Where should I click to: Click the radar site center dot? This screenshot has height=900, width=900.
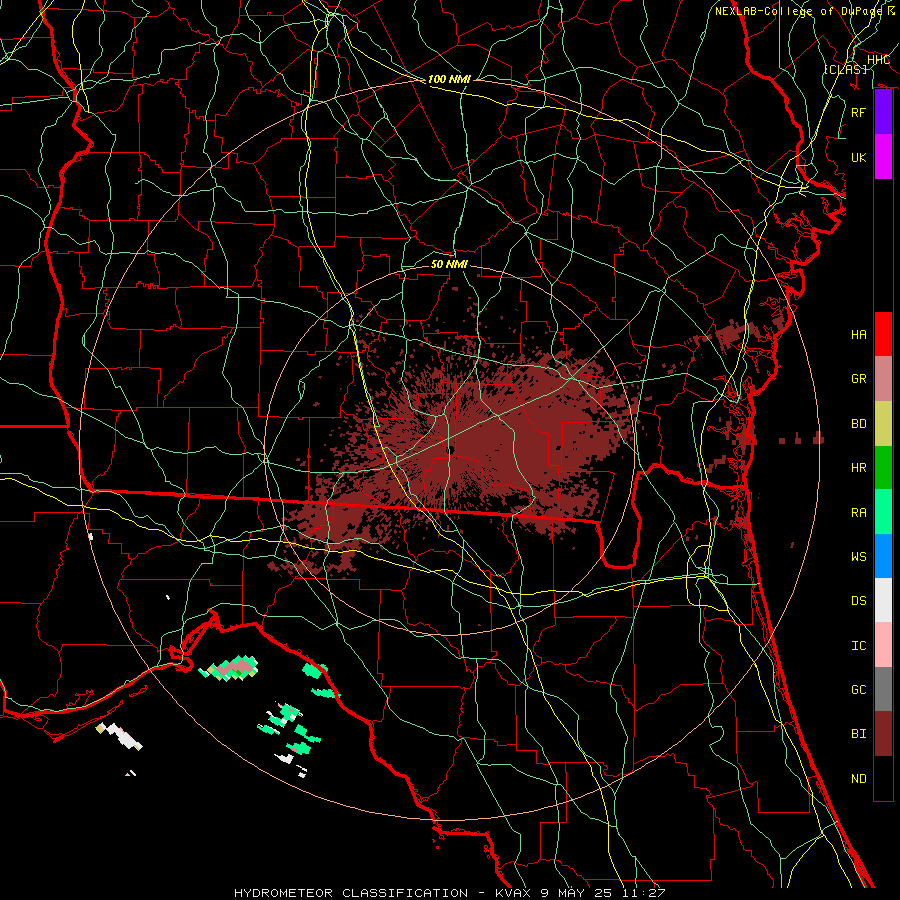(x=451, y=450)
